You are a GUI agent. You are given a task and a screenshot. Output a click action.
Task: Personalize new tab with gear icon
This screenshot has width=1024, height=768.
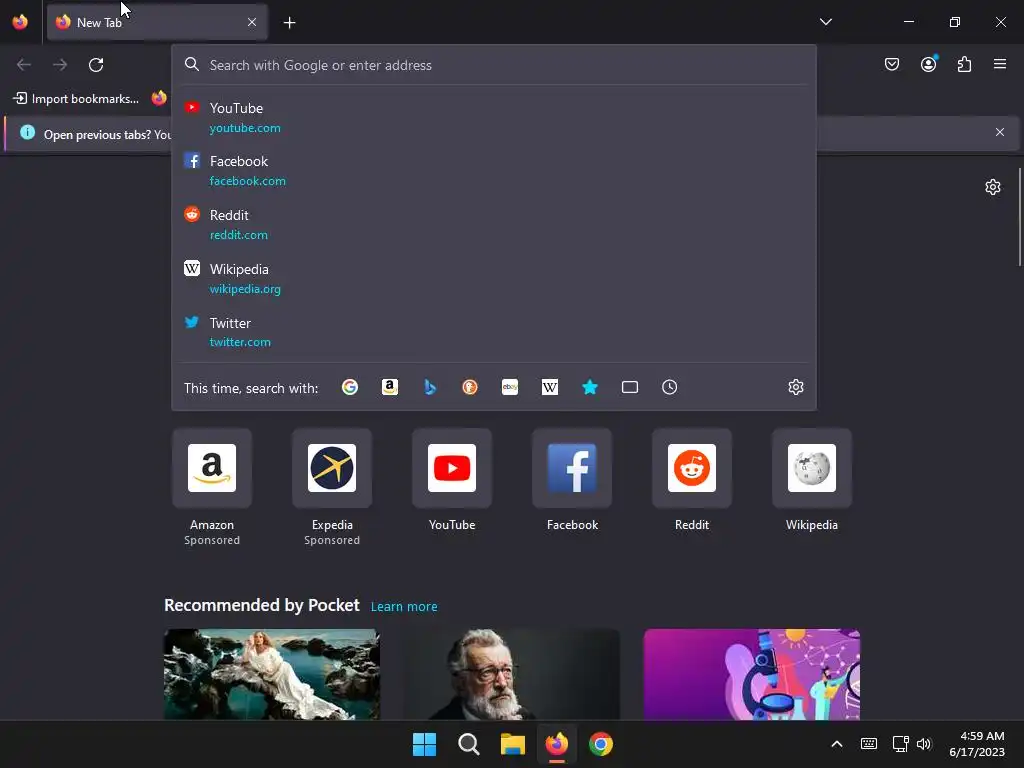click(993, 187)
